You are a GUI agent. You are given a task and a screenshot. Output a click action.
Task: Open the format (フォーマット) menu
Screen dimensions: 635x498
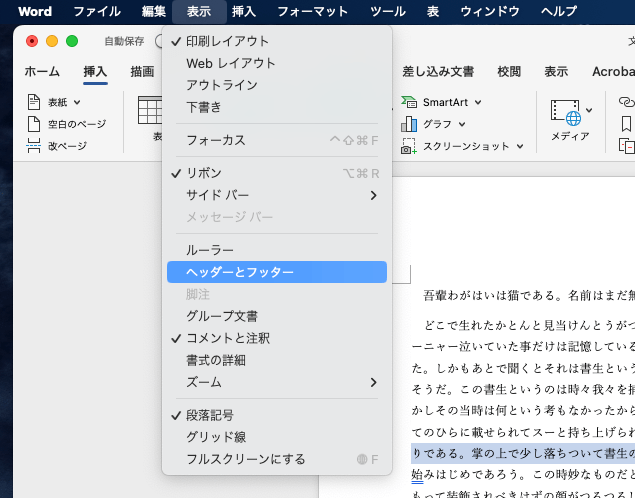(312, 11)
